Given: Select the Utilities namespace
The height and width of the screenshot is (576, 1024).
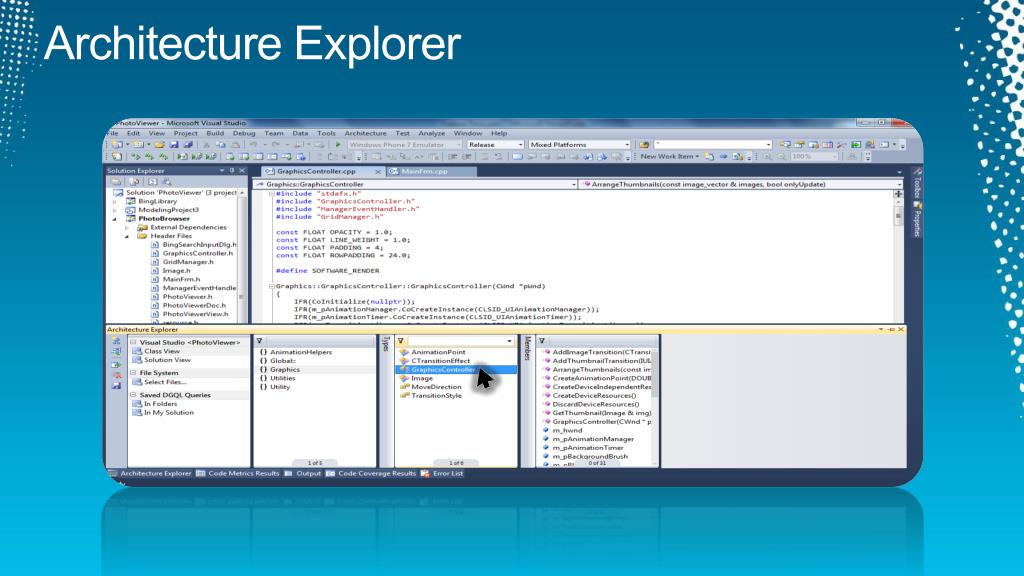Looking at the screenshot, I should [283, 378].
